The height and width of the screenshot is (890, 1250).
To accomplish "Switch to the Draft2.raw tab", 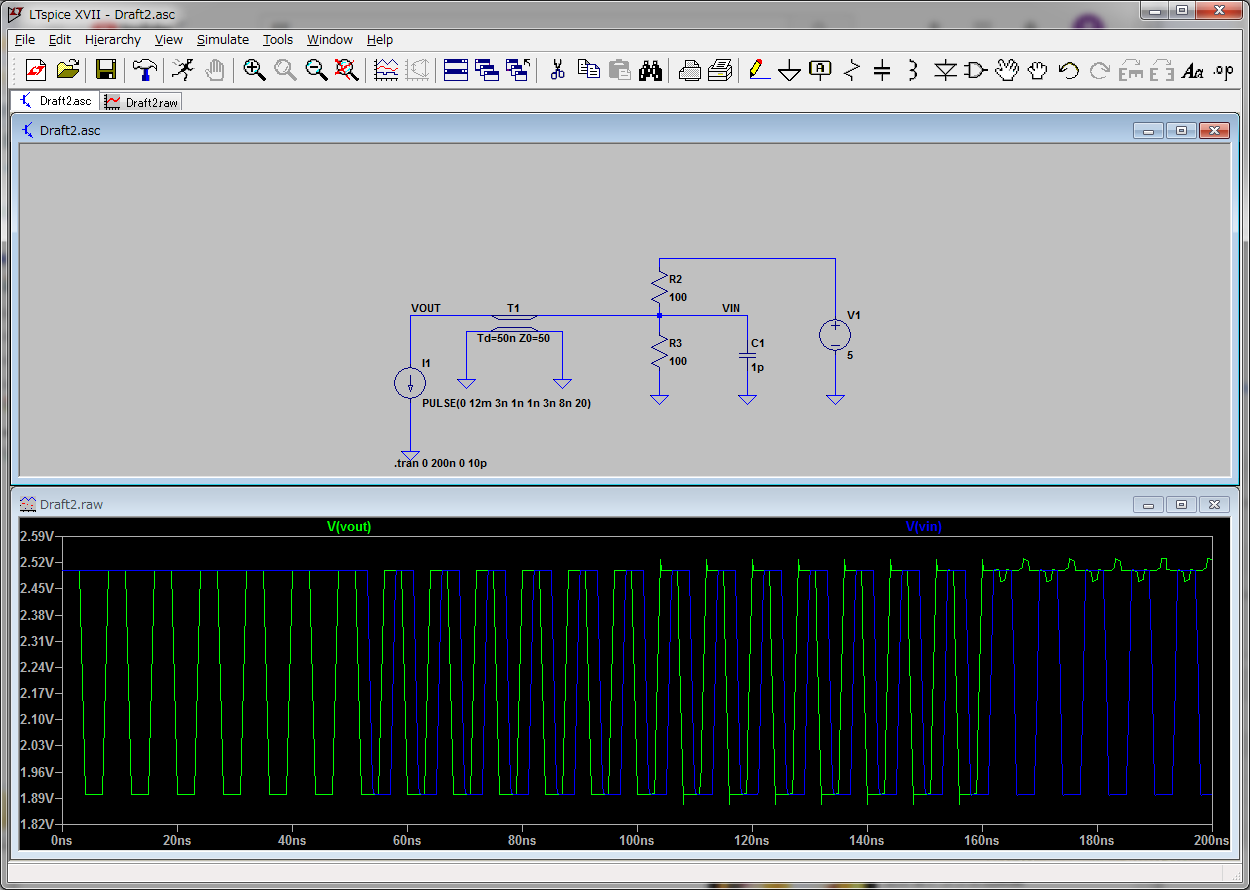I will [141, 102].
